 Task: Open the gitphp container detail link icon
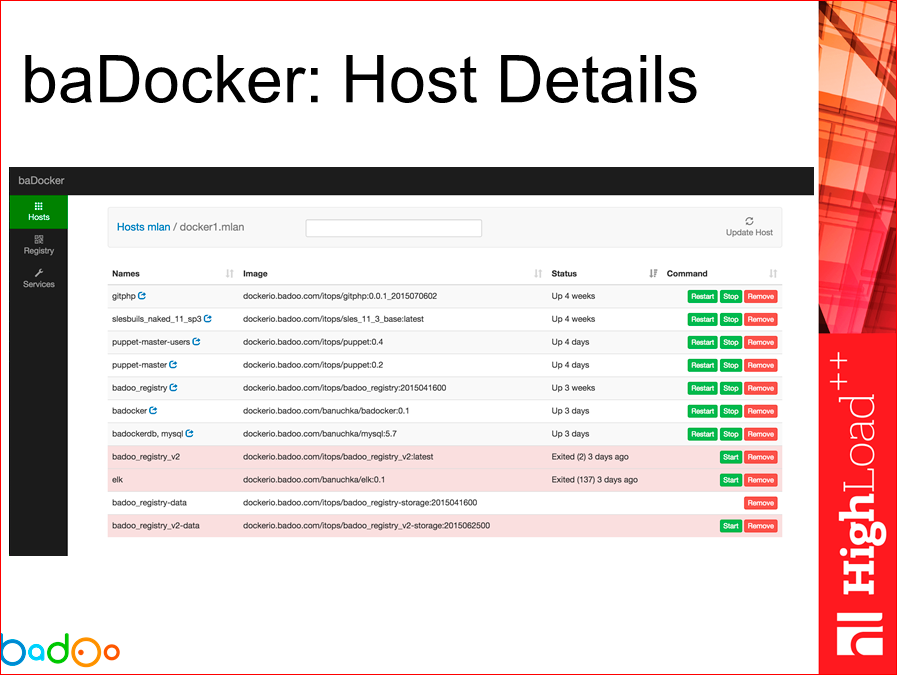click(x=143, y=296)
